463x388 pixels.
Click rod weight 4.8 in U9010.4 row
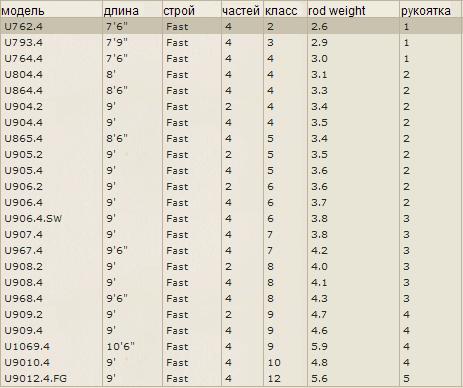coord(319,362)
